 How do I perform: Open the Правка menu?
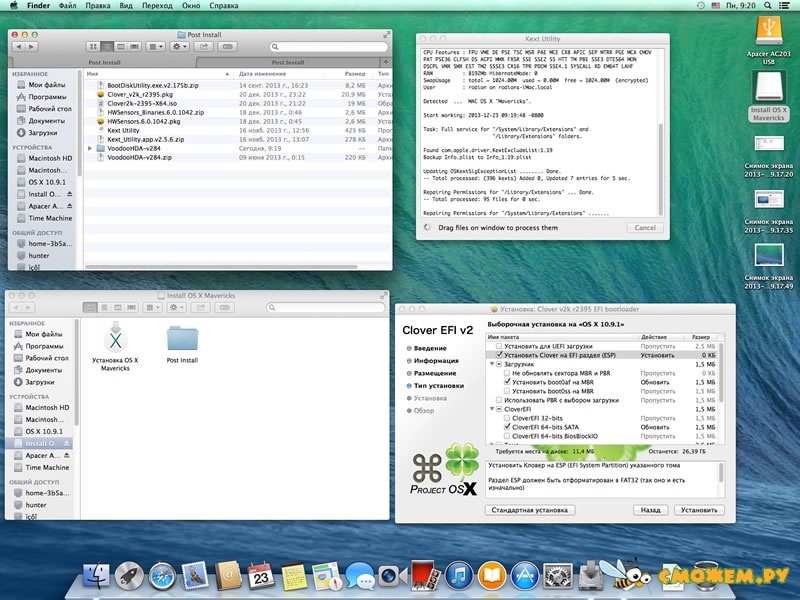97,6
